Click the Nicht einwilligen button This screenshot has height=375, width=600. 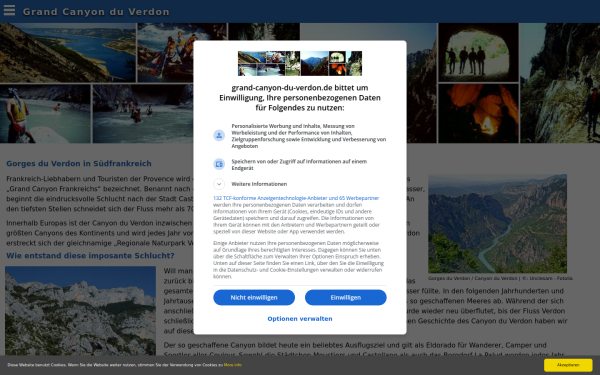(x=254, y=297)
